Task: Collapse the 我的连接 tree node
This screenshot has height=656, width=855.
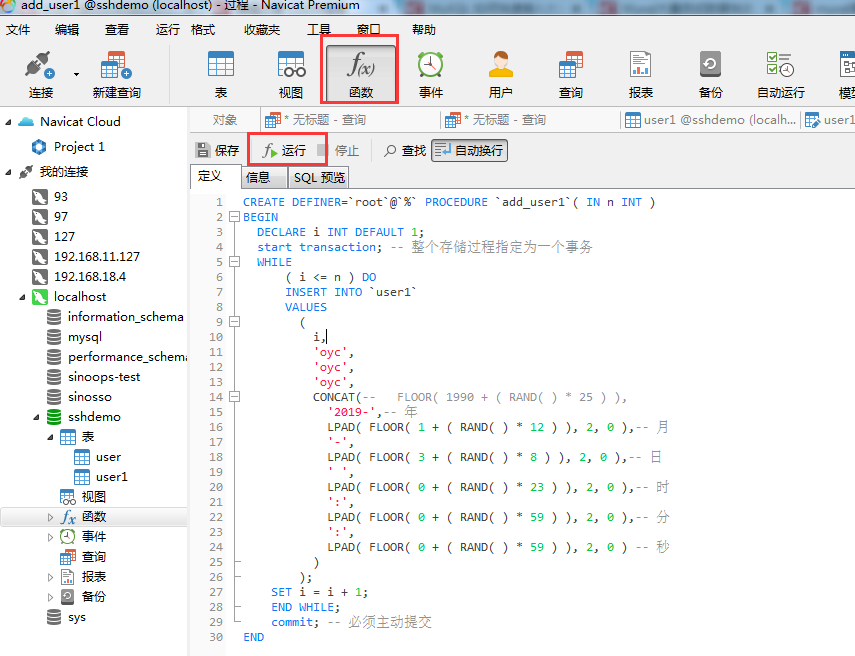Action: pyautogui.click(x=8, y=172)
